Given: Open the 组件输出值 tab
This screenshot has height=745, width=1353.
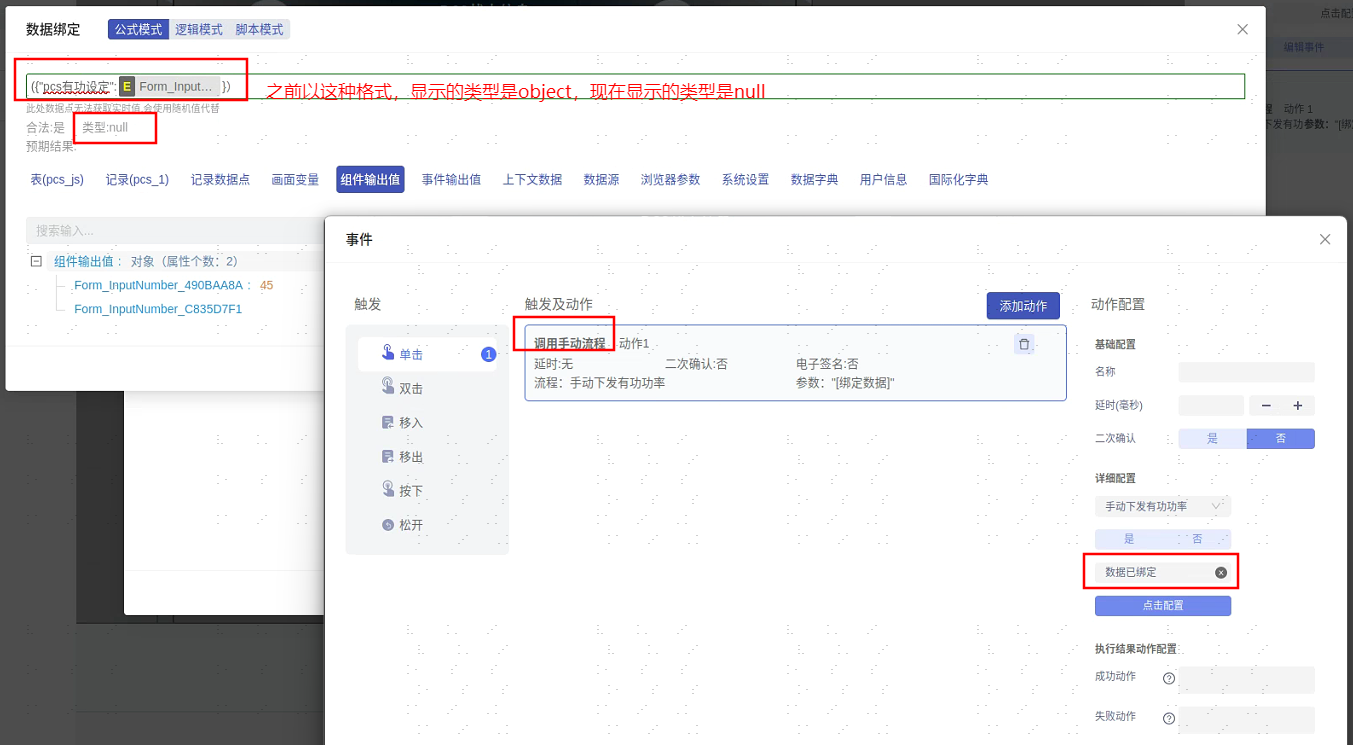Looking at the screenshot, I should coord(370,179).
